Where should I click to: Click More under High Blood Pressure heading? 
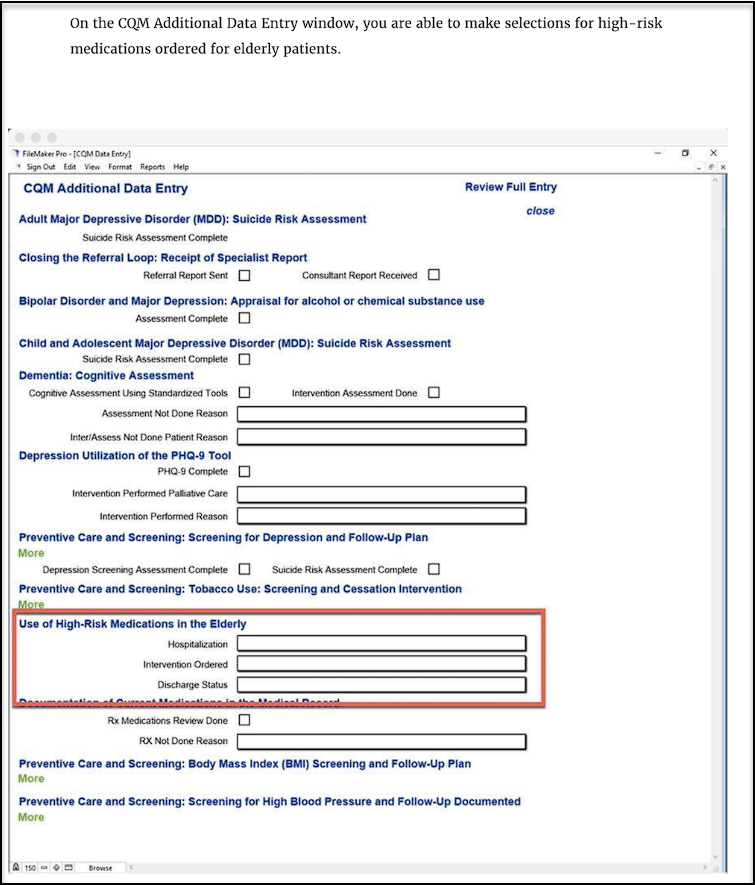[31, 817]
